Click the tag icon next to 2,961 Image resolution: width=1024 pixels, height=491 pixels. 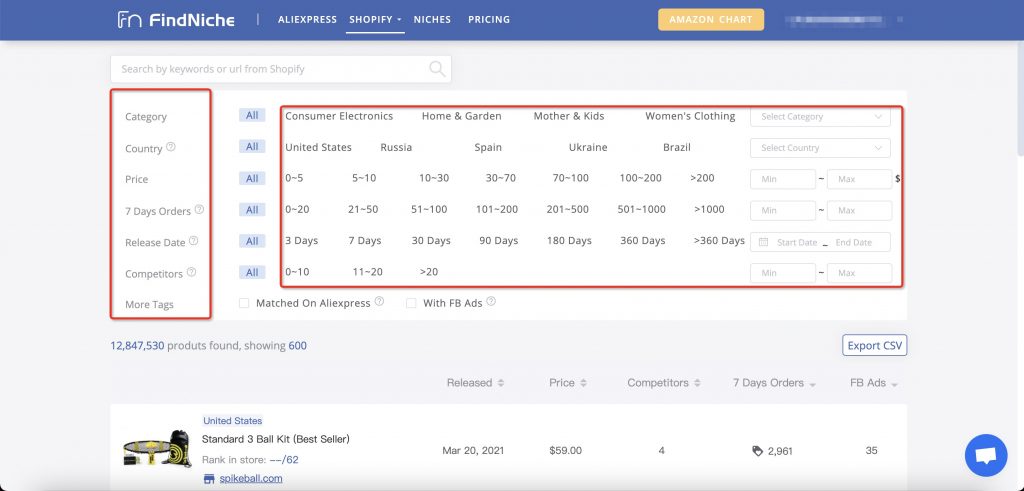point(758,451)
